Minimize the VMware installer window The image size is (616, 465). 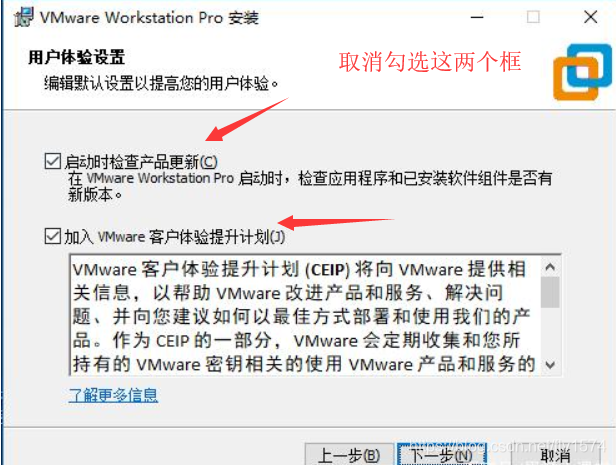point(477,17)
